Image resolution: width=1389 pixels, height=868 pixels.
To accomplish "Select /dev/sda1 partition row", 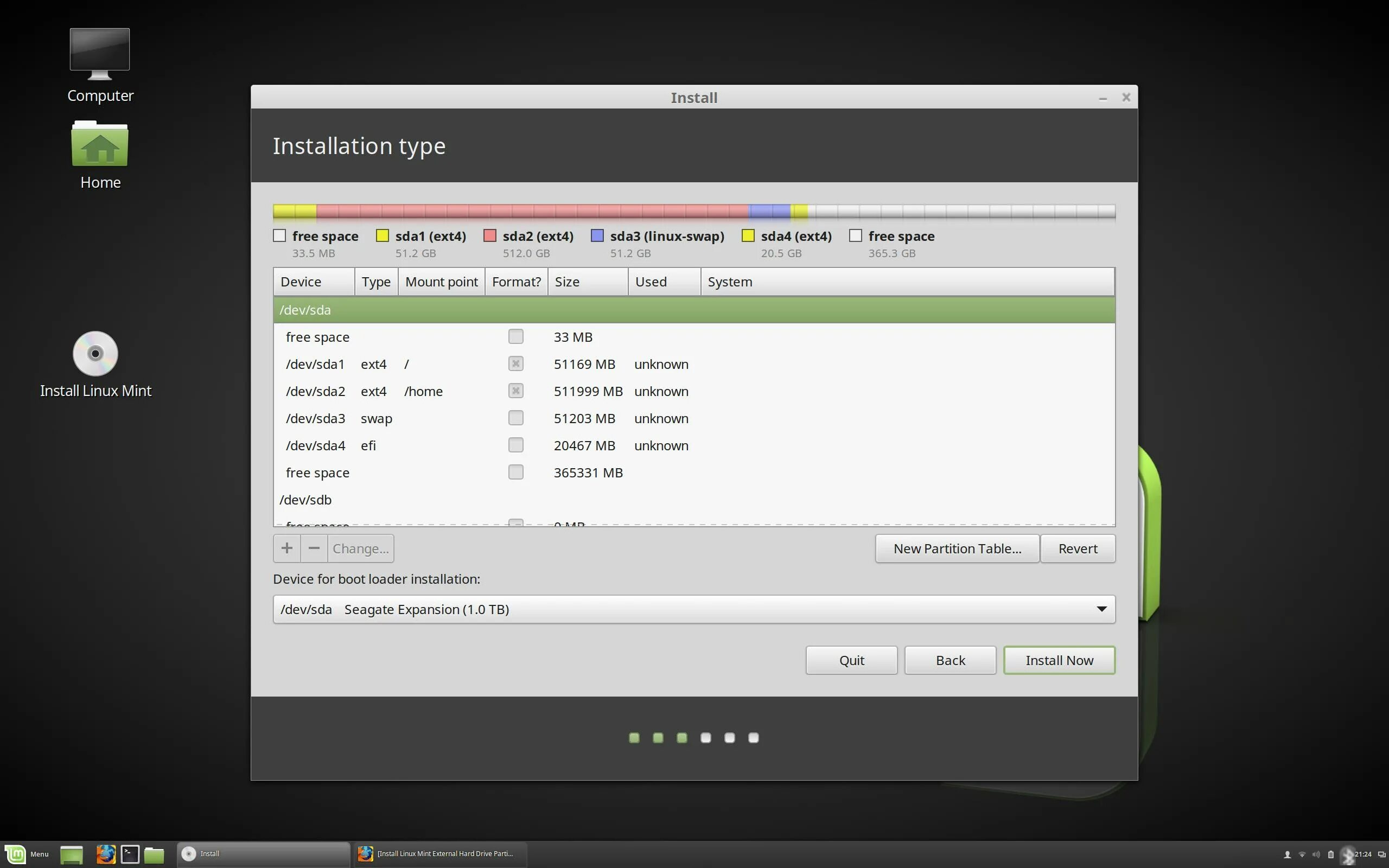I will (694, 363).
